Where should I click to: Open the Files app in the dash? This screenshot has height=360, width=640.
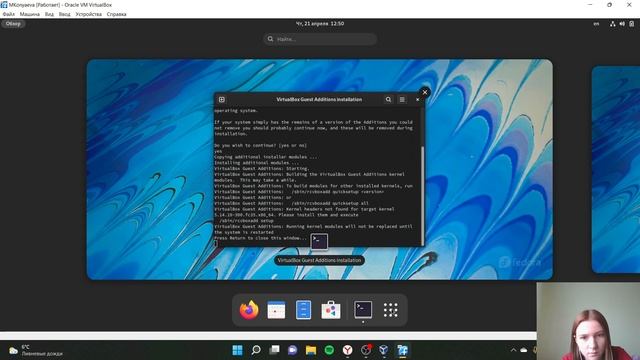pos(303,310)
